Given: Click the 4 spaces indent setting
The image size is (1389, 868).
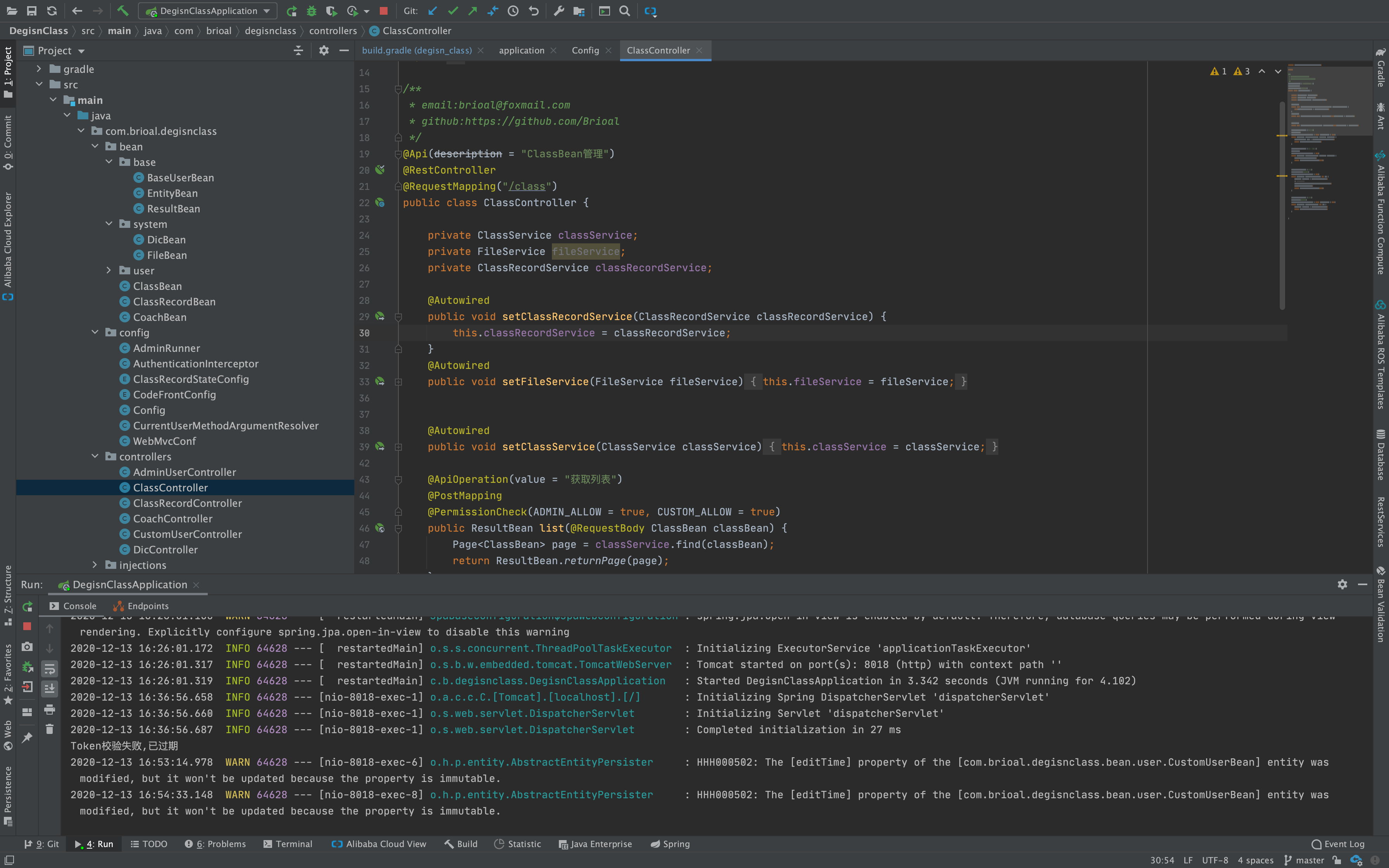Looking at the screenshot, I should coord(1255,860).
